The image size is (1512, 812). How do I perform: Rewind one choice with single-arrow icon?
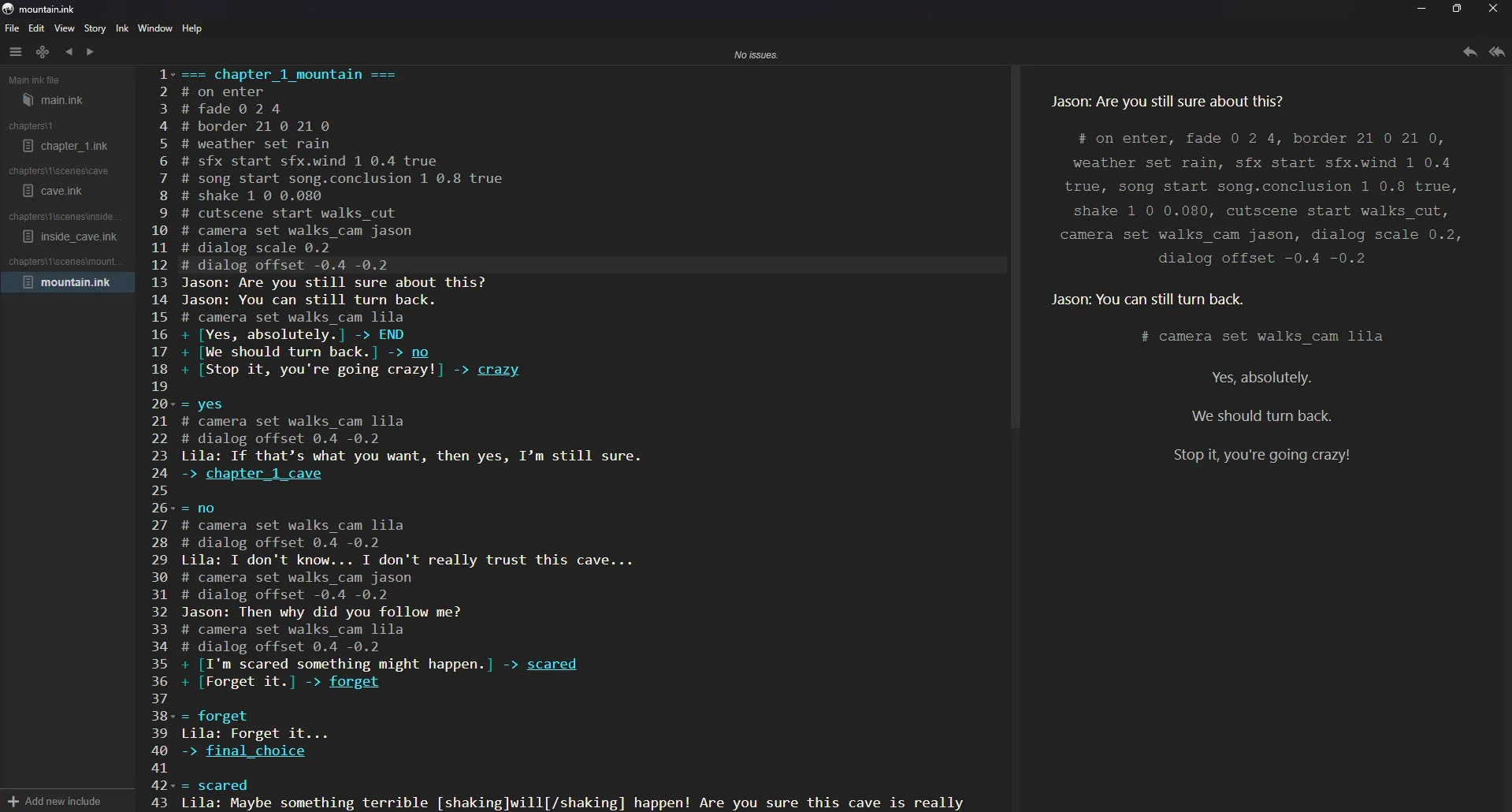tap(1469, 52)
